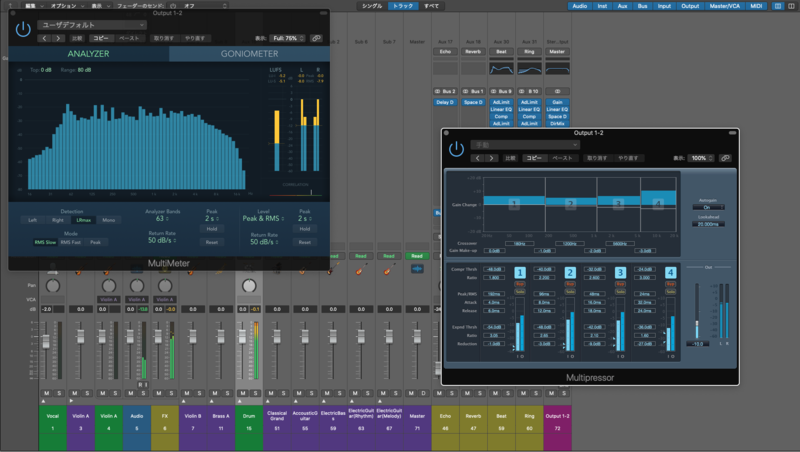Select Mono detection in MultiMeter
The image size is (800, 452).
[109, 220]
